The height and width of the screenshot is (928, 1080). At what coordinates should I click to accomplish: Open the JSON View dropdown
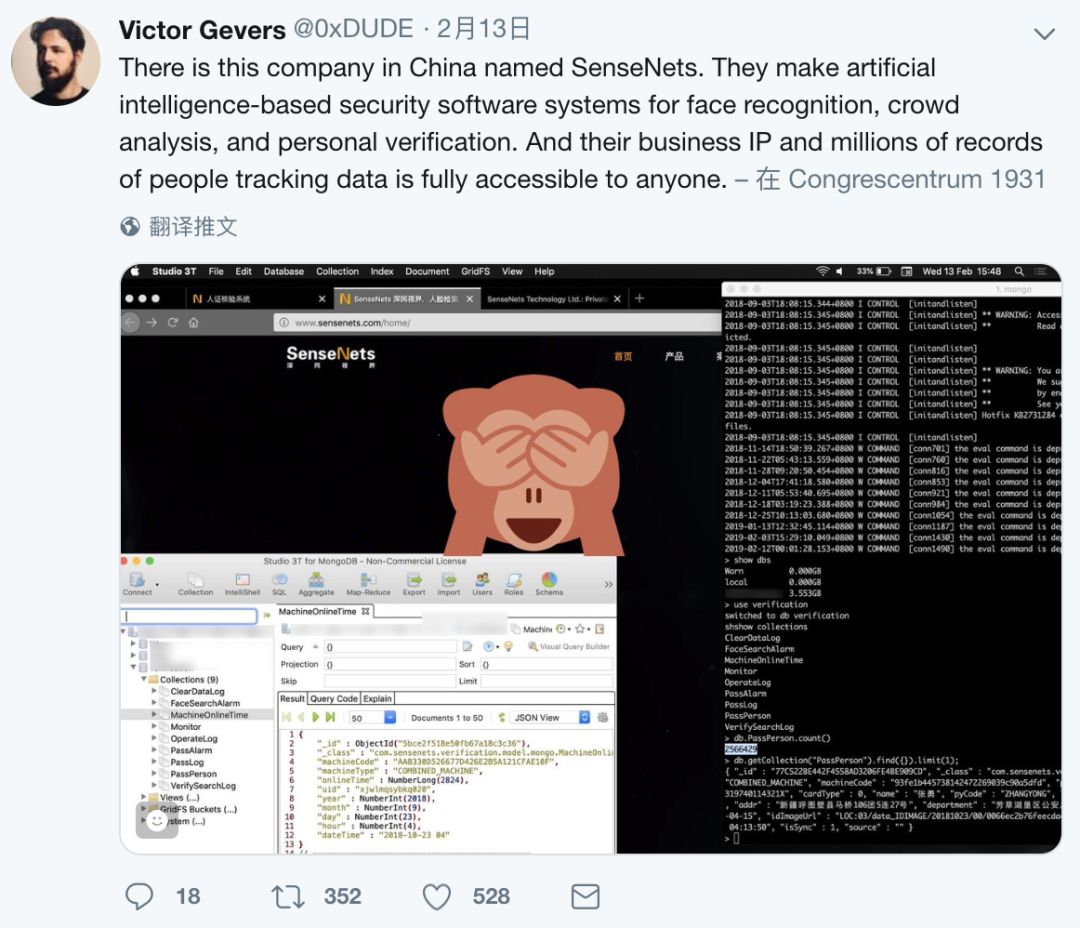click(550, 717)
